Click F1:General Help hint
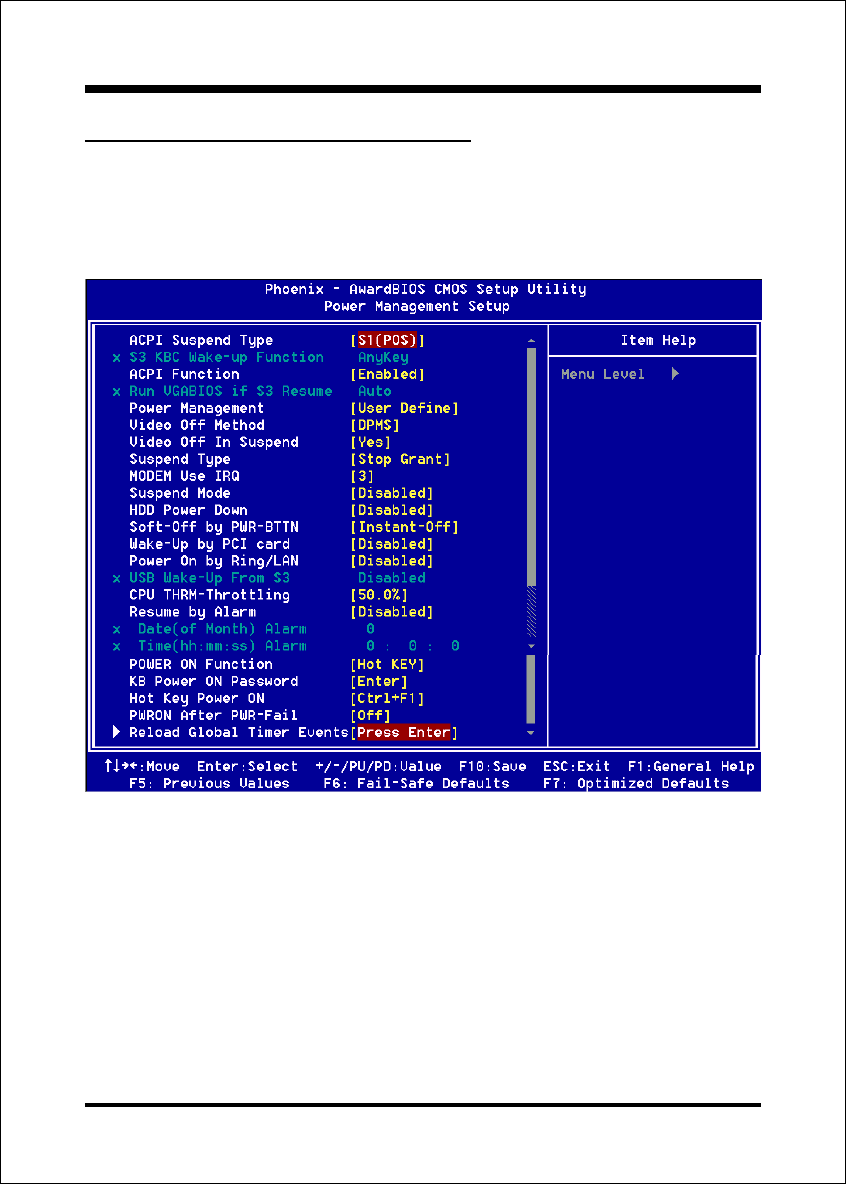Image resolution: width=846 pixels, height=1184 pixels. click(690, 766)
